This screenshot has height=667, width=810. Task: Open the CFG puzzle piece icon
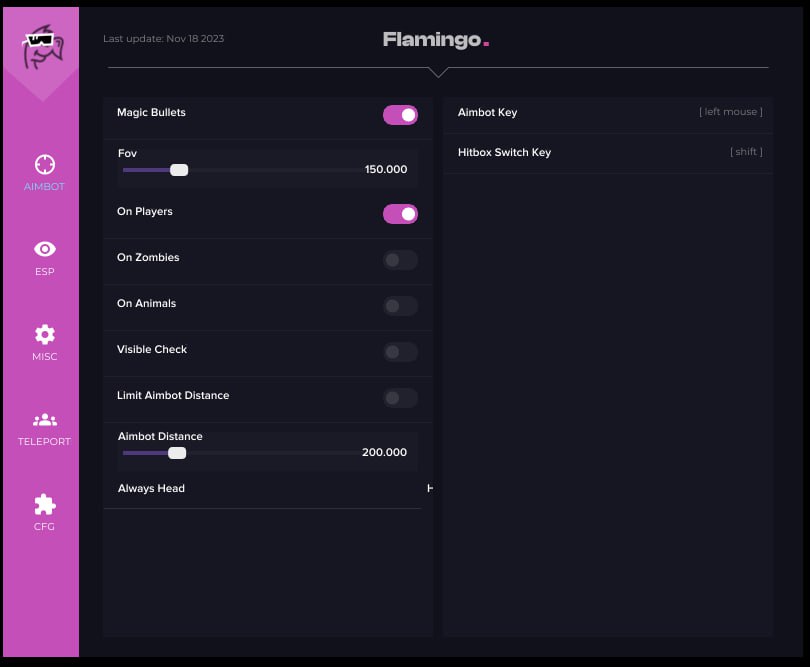pyautogui.click(x=44, y=504)
